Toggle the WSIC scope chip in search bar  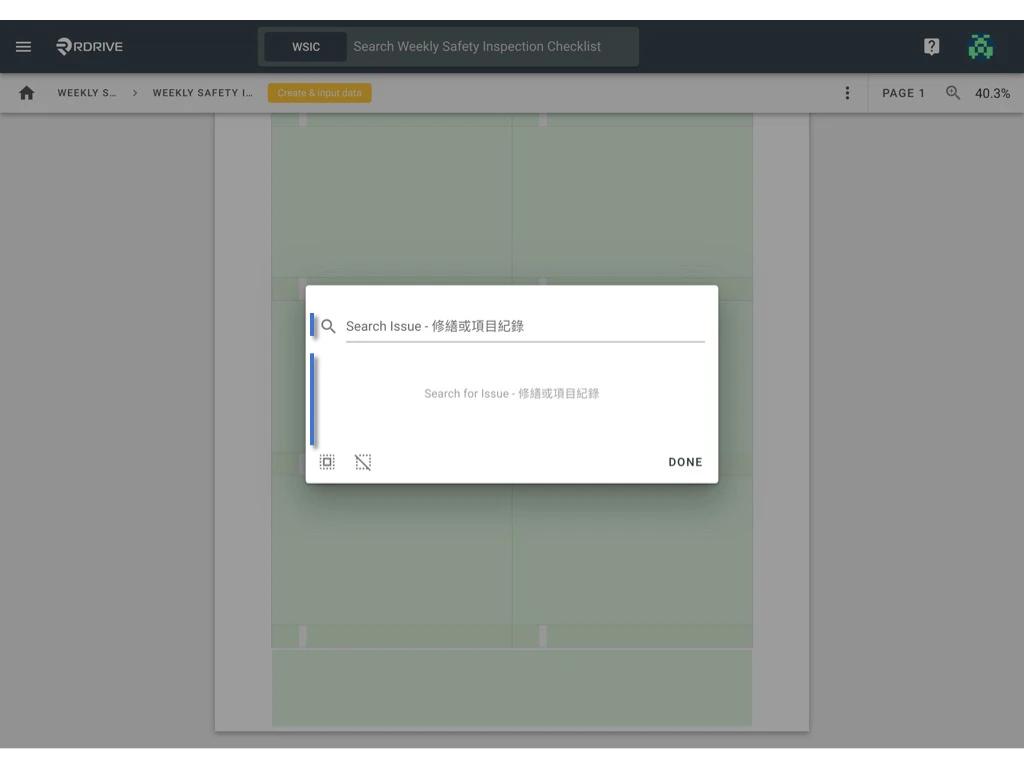coord(306,46)
